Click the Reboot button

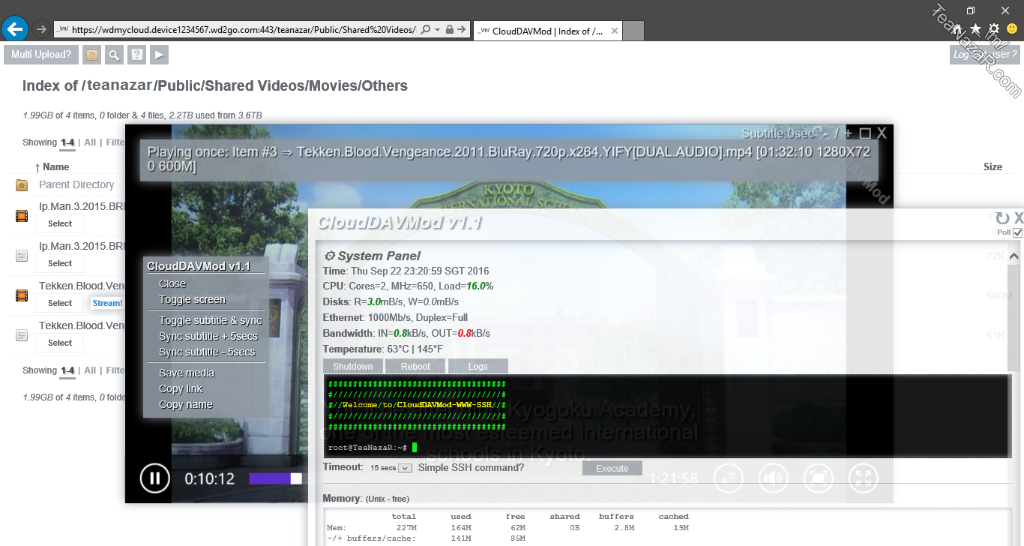click(415, 366)
